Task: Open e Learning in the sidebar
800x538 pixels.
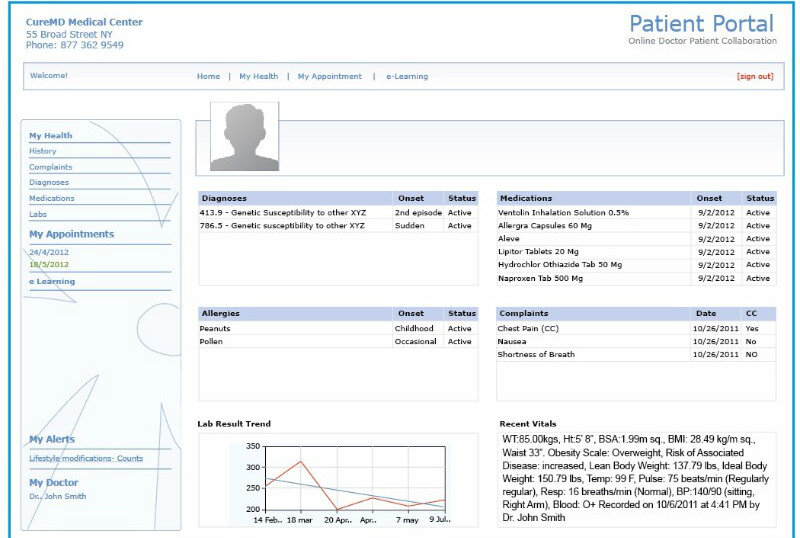Action: [x=52, y=282]
